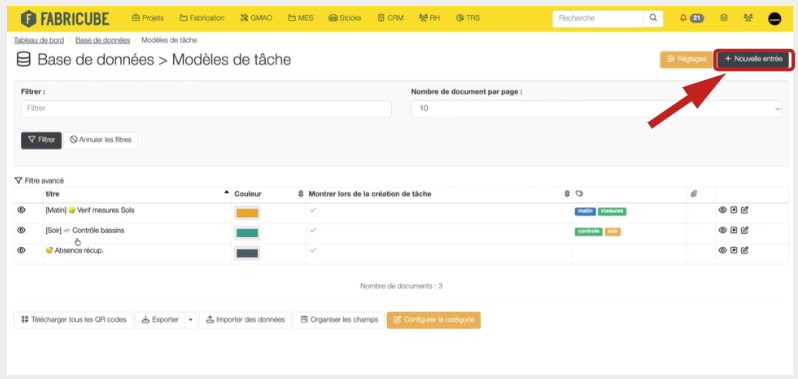798x379 pixels.
Task: Click the teal swatch for Contrôle bassins
Action: click(x=247, y=233)
